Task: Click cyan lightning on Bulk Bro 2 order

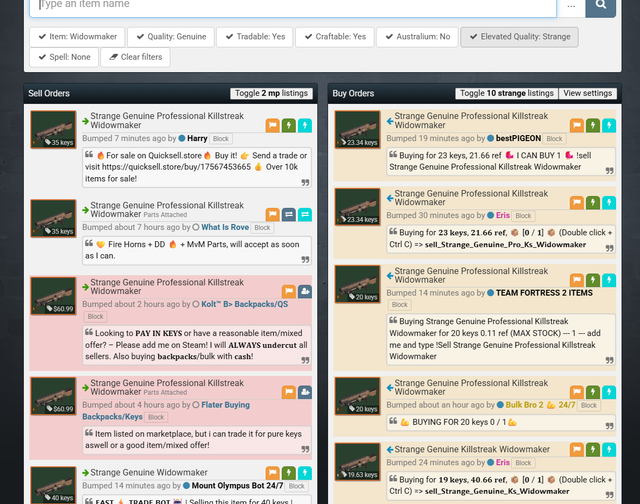Action: [609, 392]
